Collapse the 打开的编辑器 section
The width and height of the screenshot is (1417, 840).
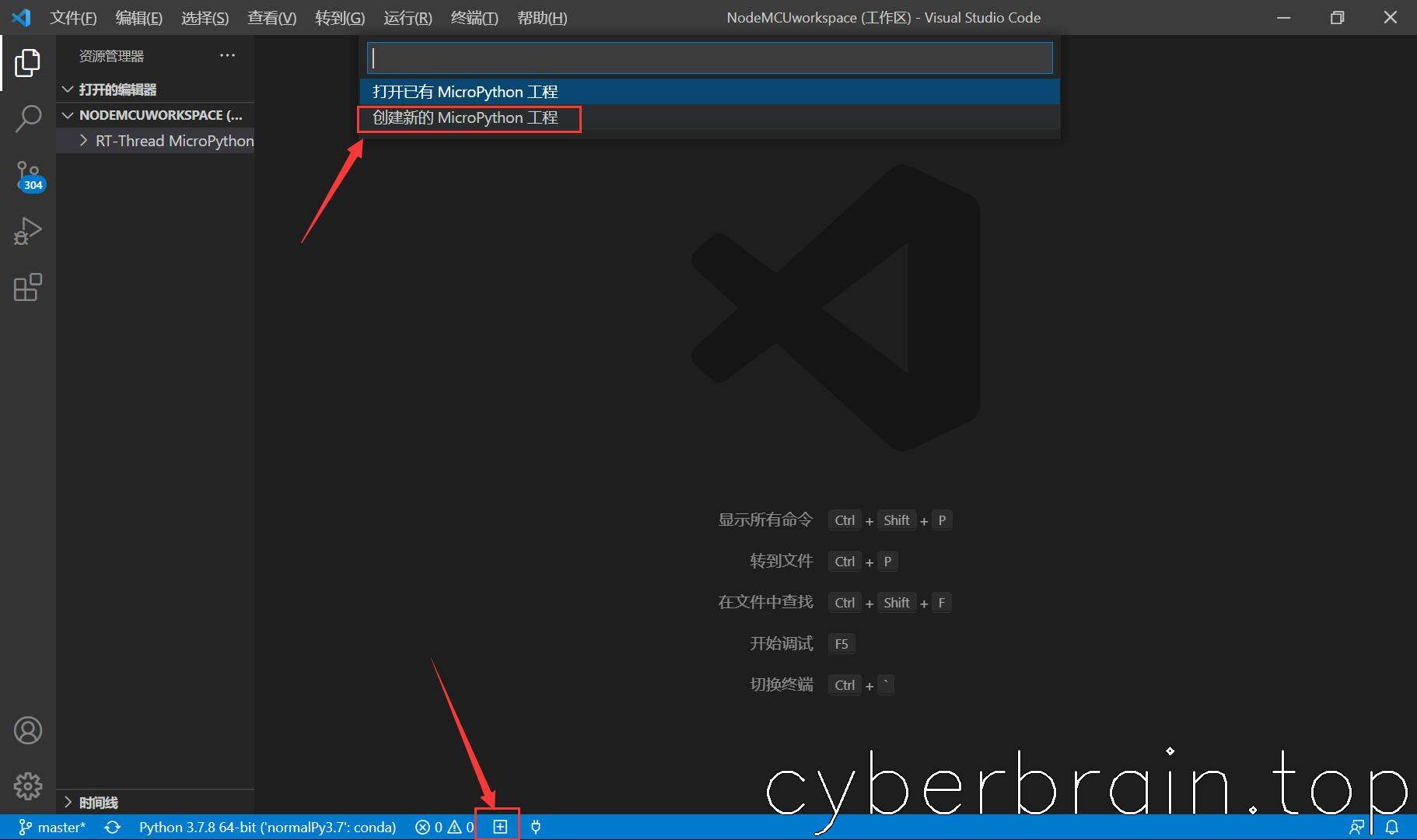(x=156, y=89)
